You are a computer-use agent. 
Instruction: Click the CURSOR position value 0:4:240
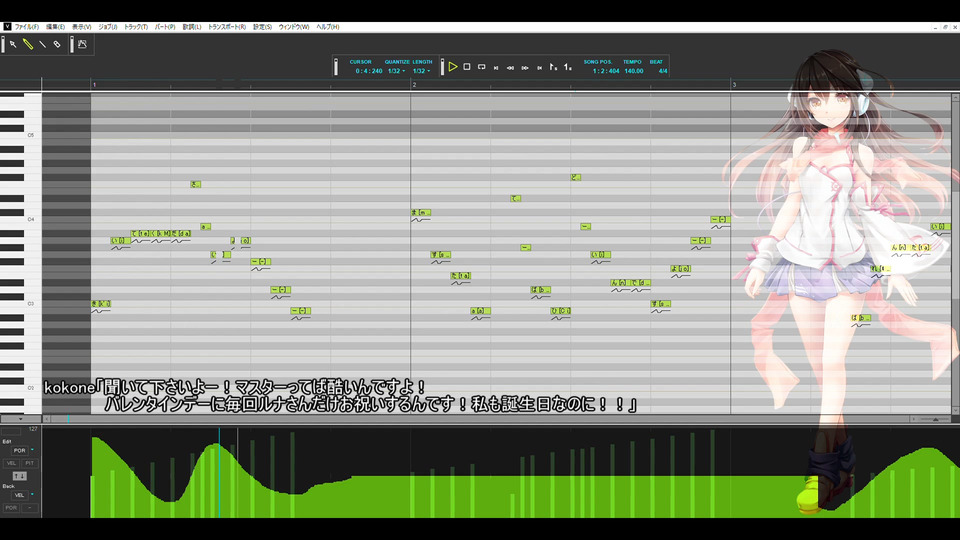369,71
